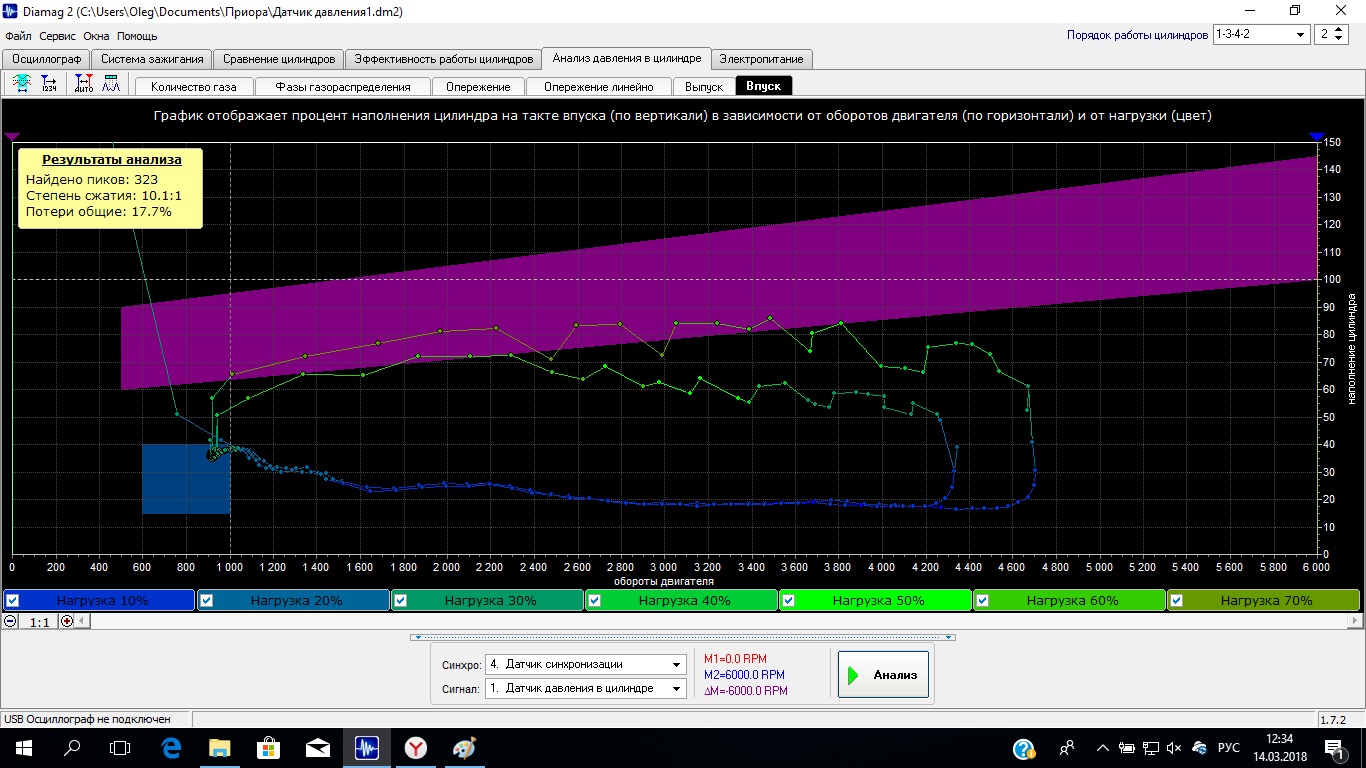
Task: Reset zoom with the 1:1 button
Action: 39,622
